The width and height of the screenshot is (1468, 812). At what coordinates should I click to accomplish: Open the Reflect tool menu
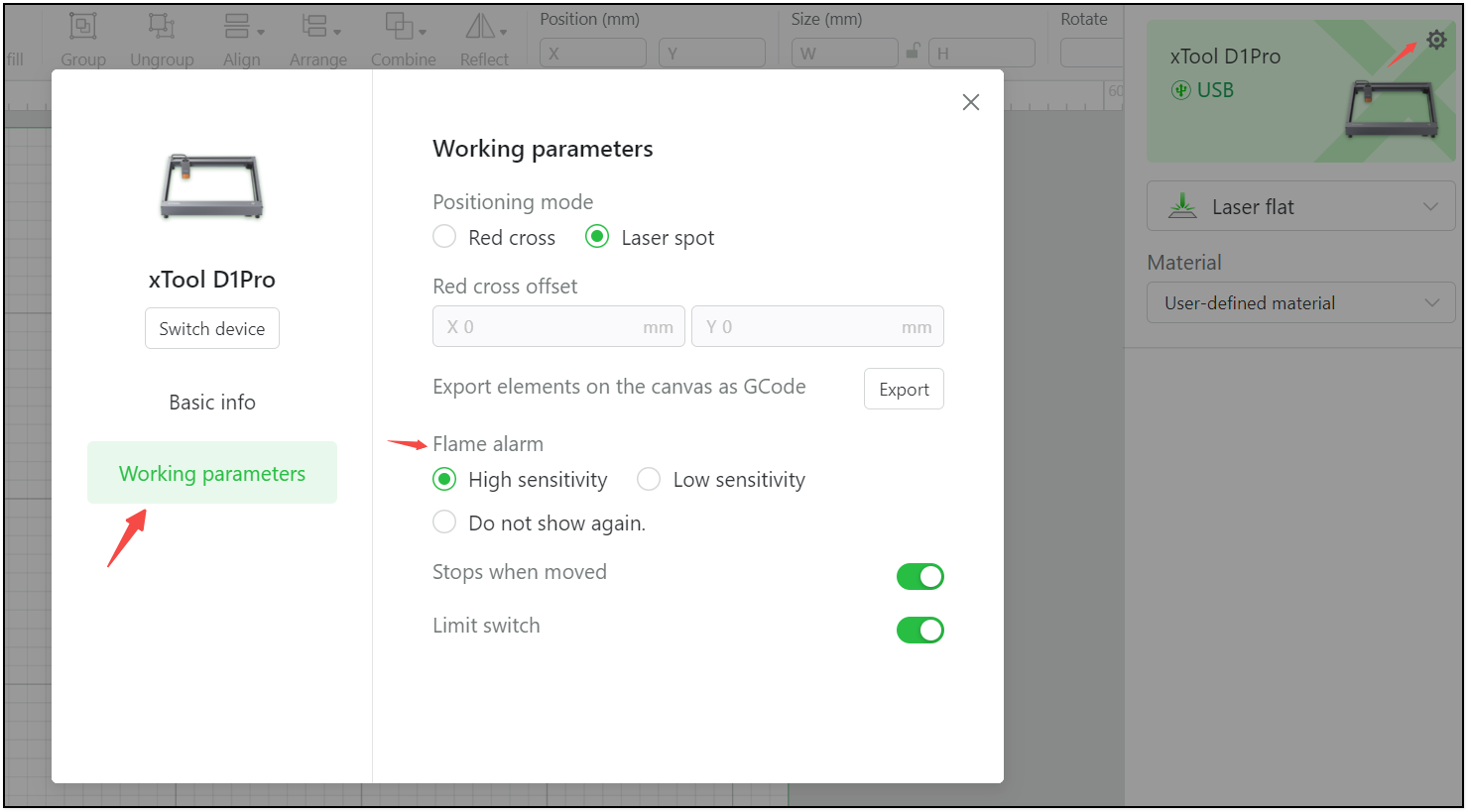coord(485,27)
